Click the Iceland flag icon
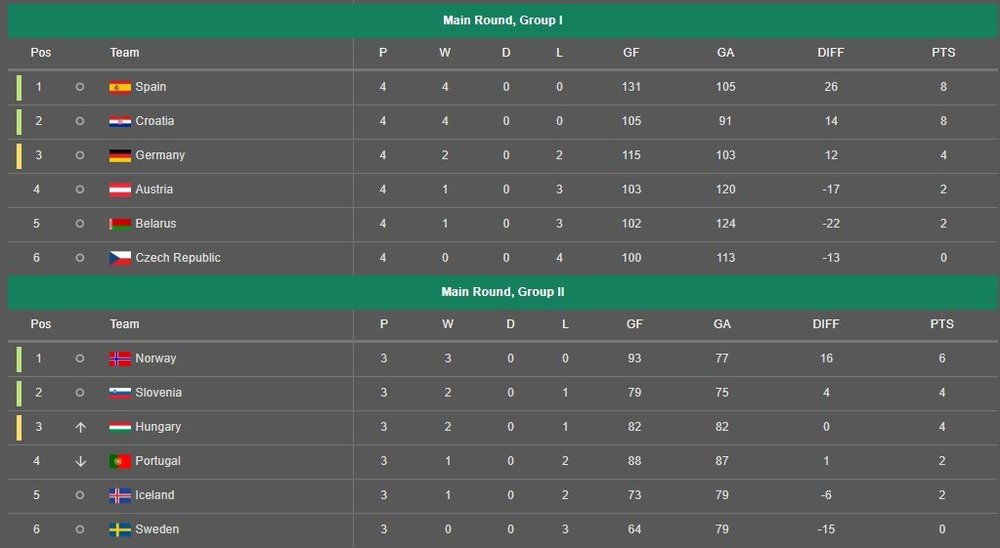Image resolution: width=1000 pixels, height=548 pixels. 120,496
